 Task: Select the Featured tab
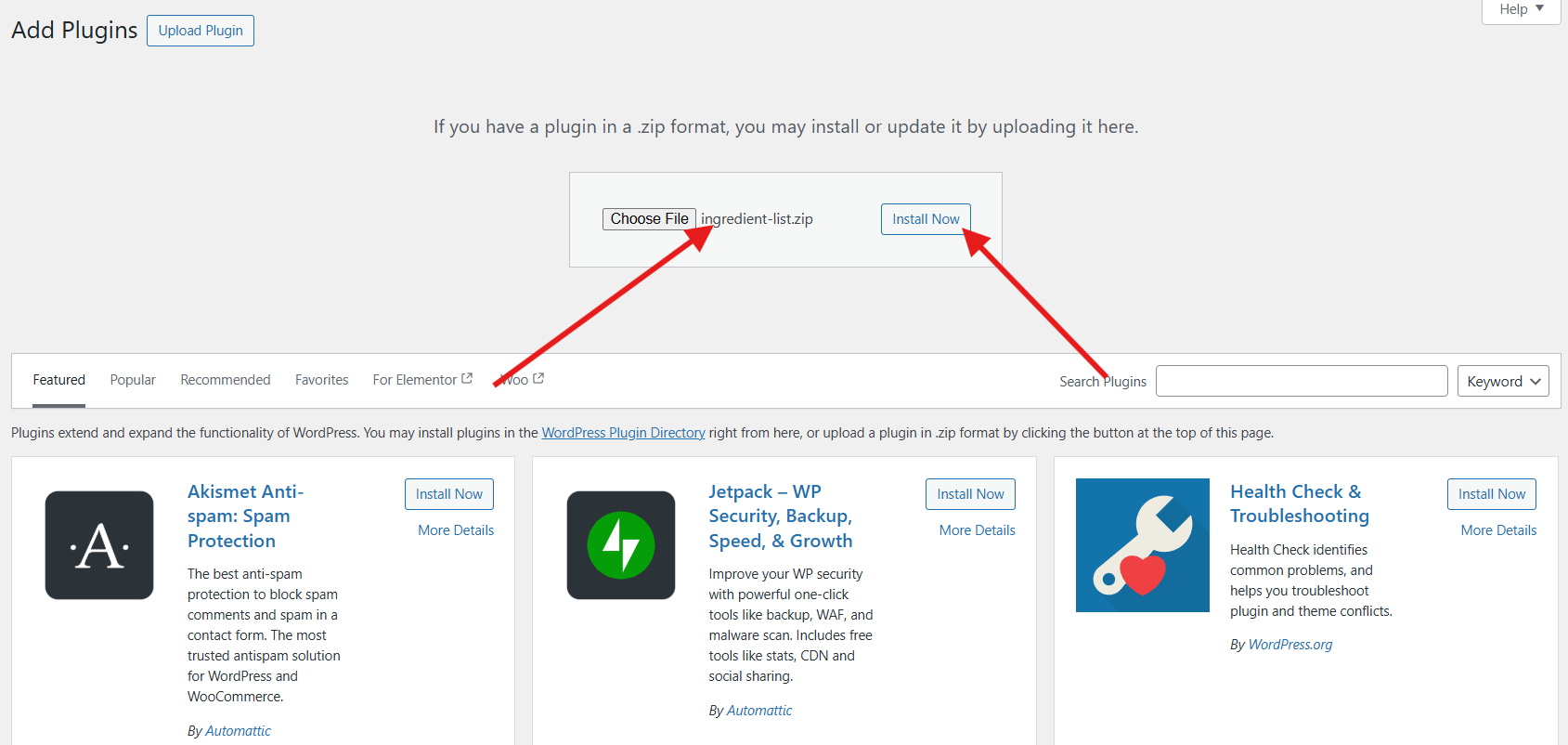point(59,380)
